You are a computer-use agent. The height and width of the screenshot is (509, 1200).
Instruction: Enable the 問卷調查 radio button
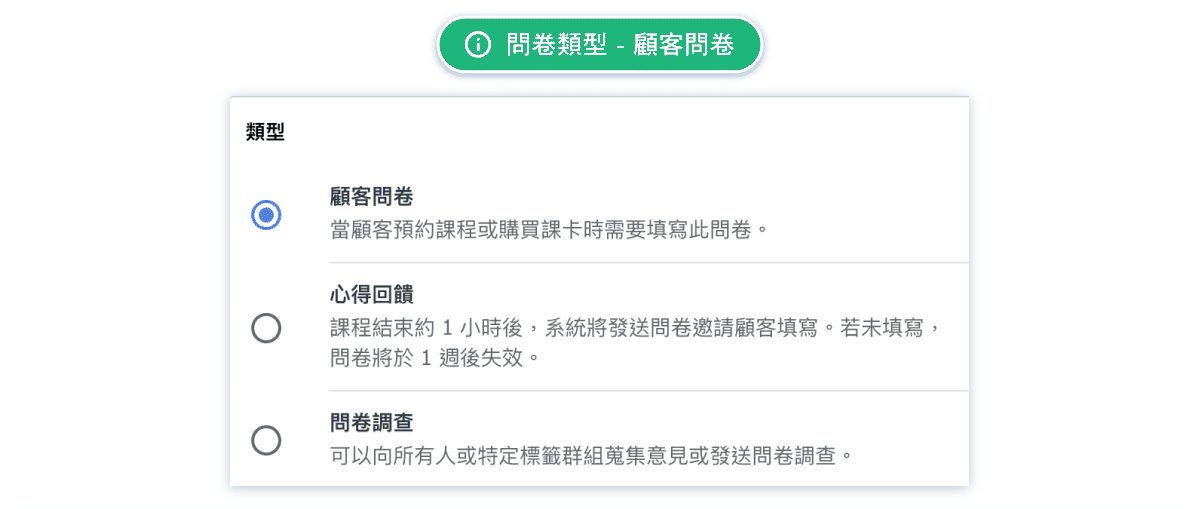(266, 440)
